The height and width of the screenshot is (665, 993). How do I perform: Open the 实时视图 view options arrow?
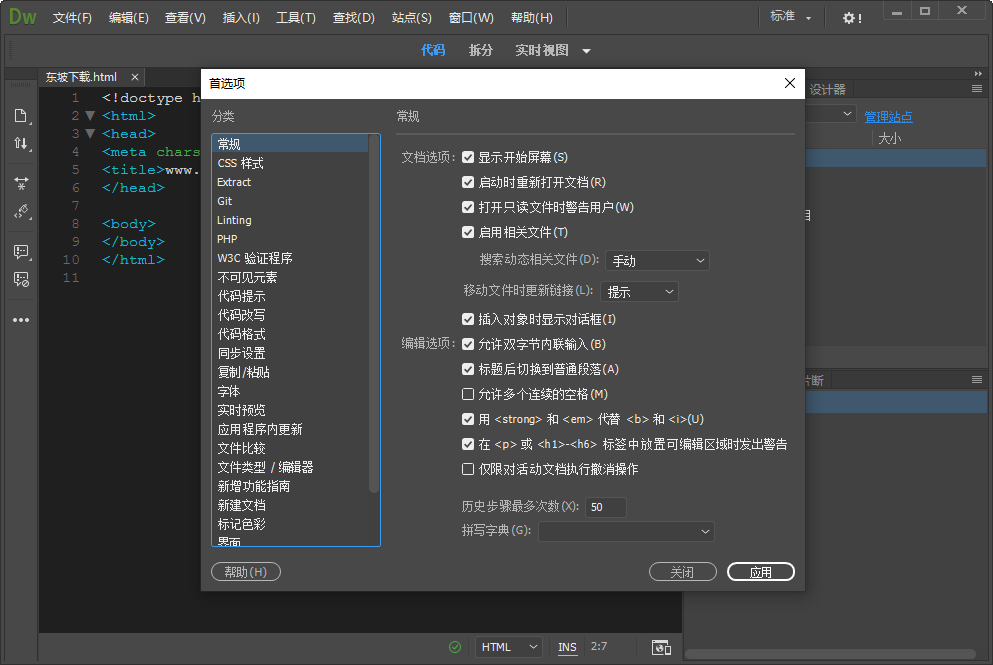(586, 51)
